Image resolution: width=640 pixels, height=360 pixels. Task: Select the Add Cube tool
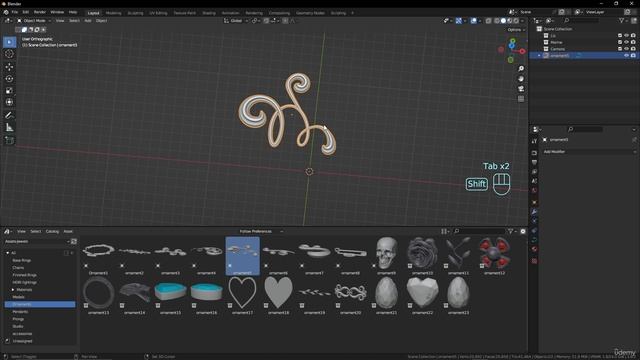tap(9, 140)
